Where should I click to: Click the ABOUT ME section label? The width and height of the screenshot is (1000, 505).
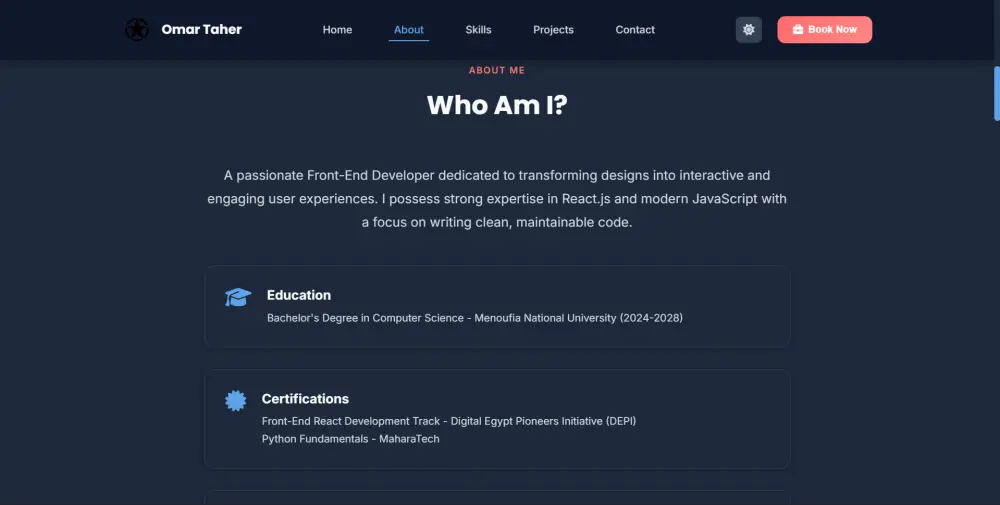click(x=497, y=71)
